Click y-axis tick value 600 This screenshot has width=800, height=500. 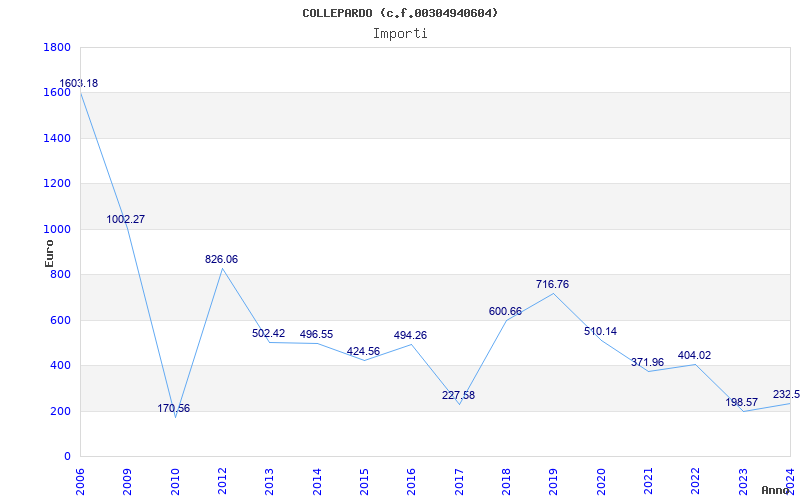click(60, 320)
